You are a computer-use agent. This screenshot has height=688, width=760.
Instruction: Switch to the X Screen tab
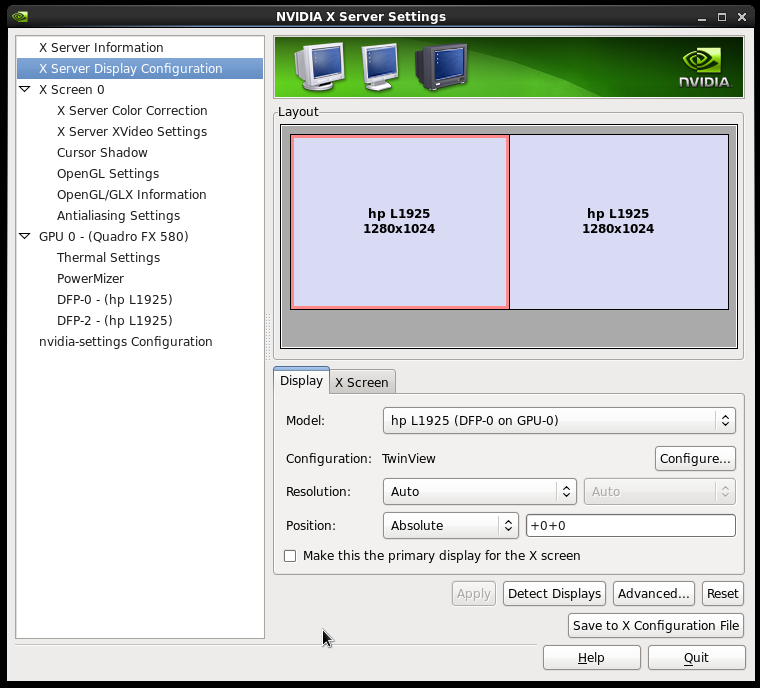362,382
